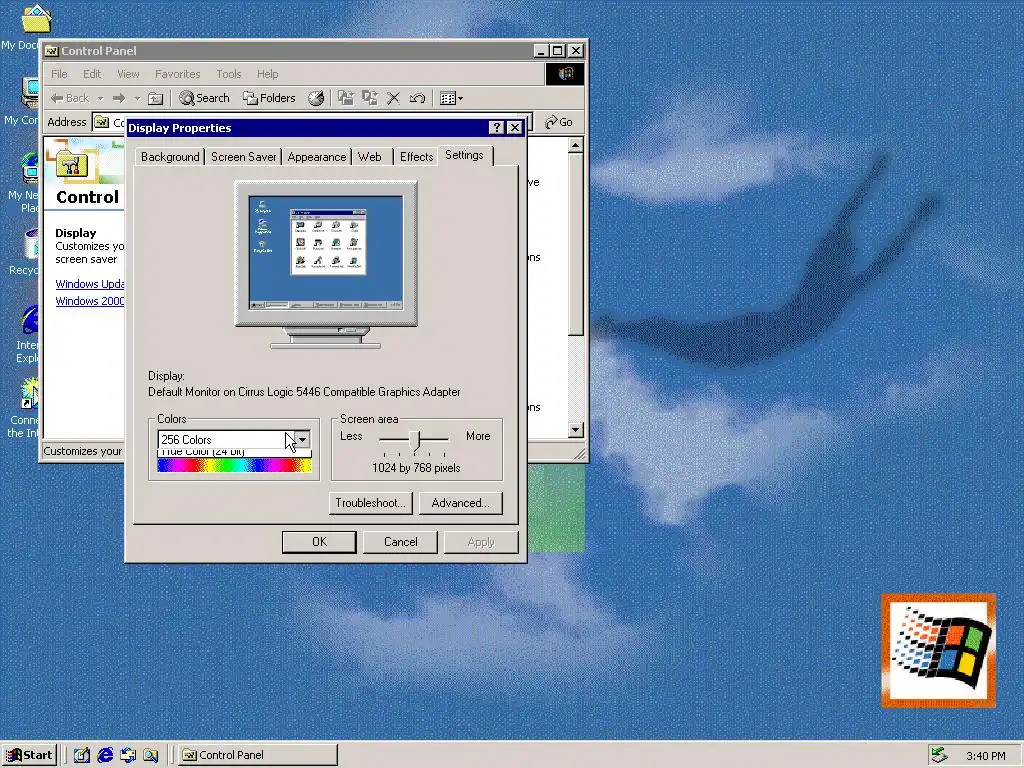
Task: Click Show Desktop icon in Quick Launch
Action: coord(82,755)
